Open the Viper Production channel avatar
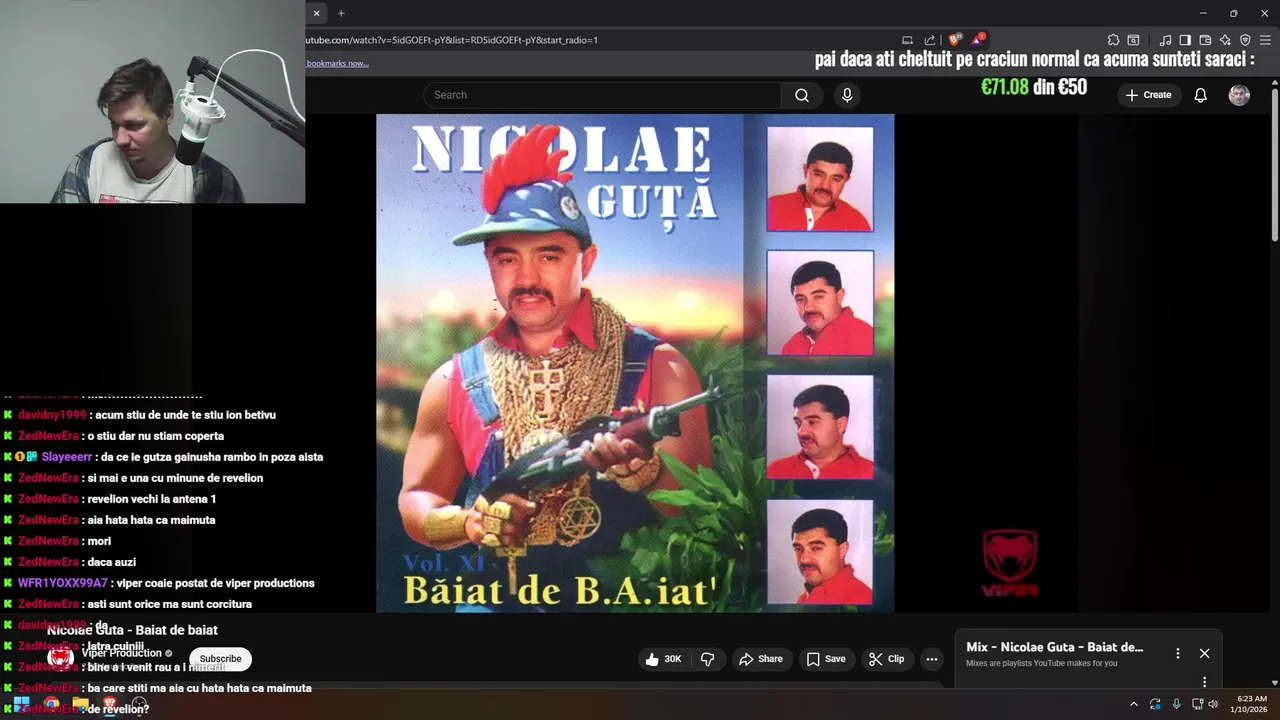 coord(61,657)
